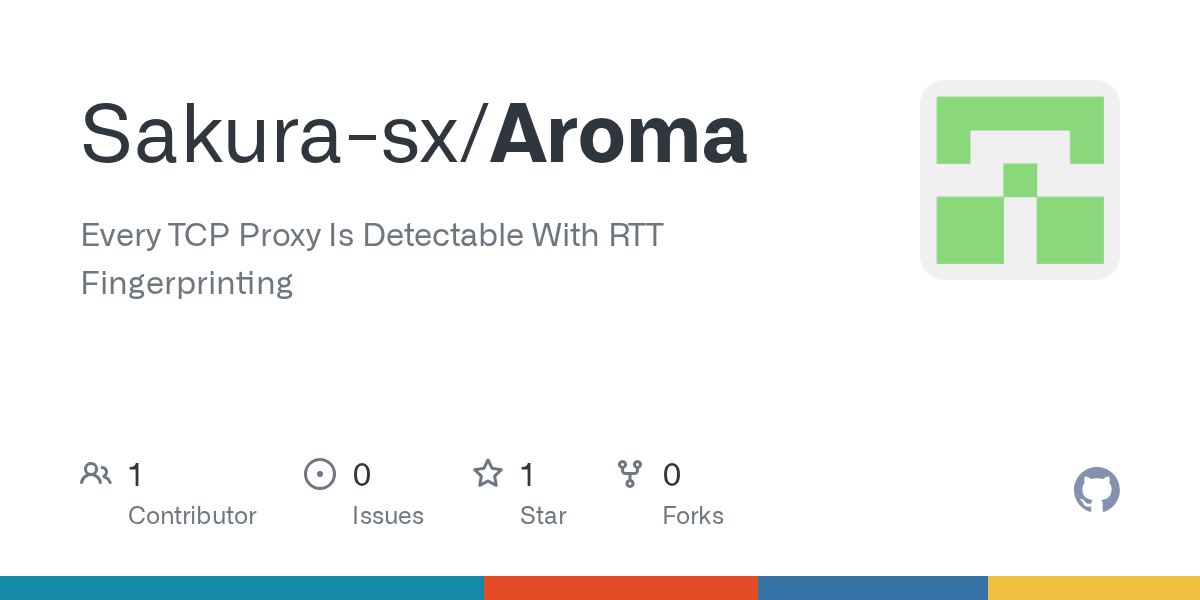Click the teal language bar segment
This screenshot has height=600, width=1200.
pyautogui.click(x=241, y=588)
